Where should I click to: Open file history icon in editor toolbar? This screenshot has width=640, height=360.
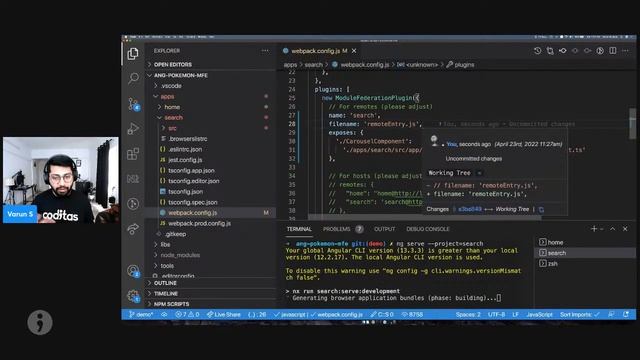tap(538, 51)
